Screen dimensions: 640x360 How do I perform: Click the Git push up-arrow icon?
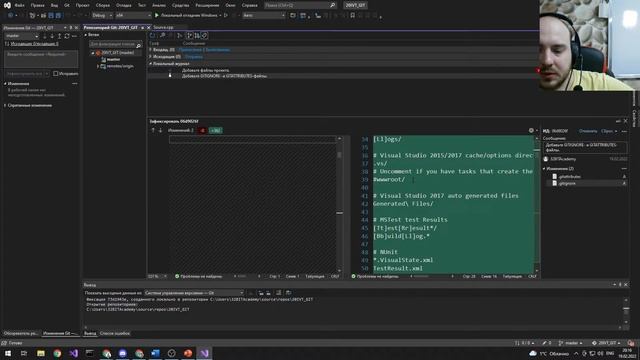pyautogui.click(x=59, y=36)
